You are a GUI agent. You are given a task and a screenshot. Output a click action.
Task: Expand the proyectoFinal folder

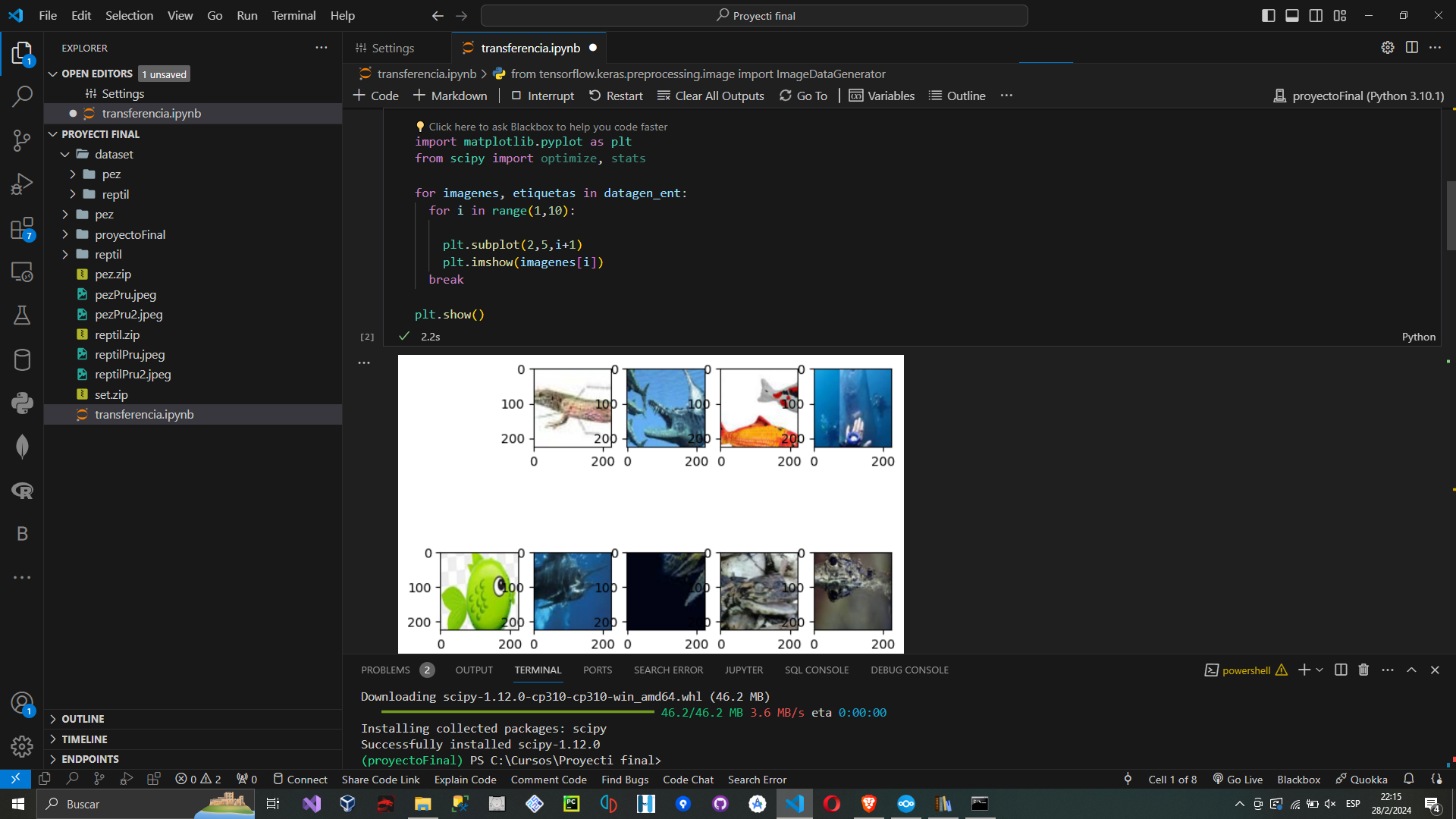coord(130,234)
